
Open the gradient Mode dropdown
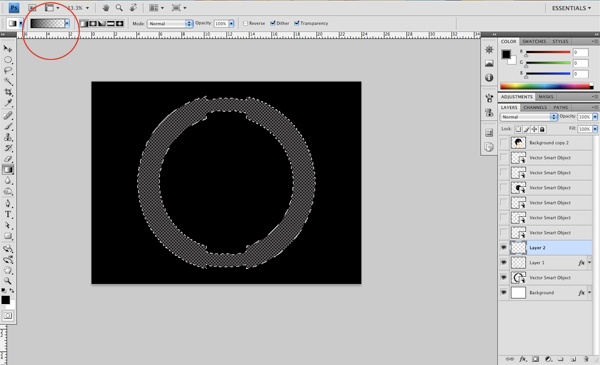170,24
